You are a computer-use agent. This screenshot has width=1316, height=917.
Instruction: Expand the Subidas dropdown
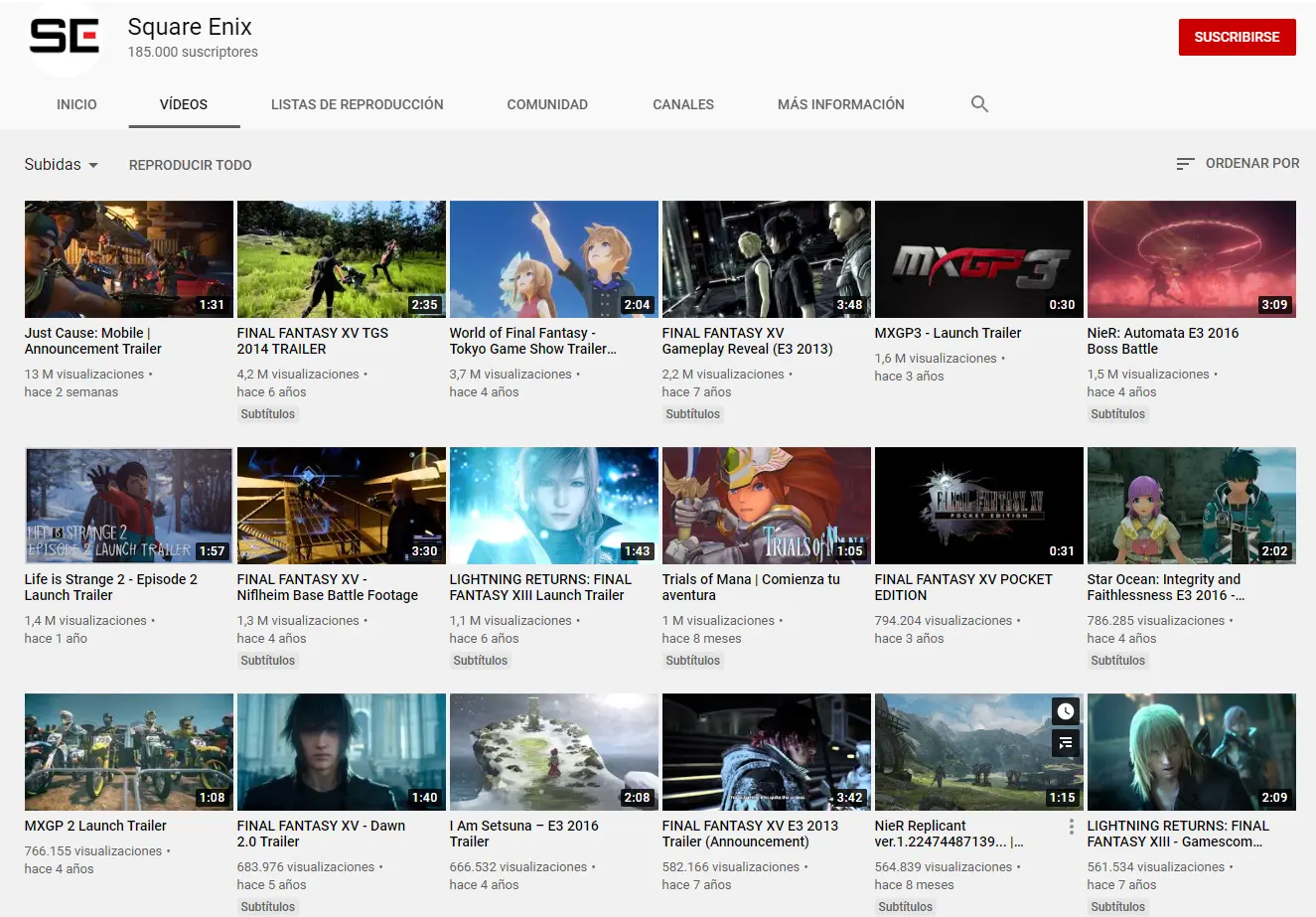pyautogui.click(x=62, y=165)
